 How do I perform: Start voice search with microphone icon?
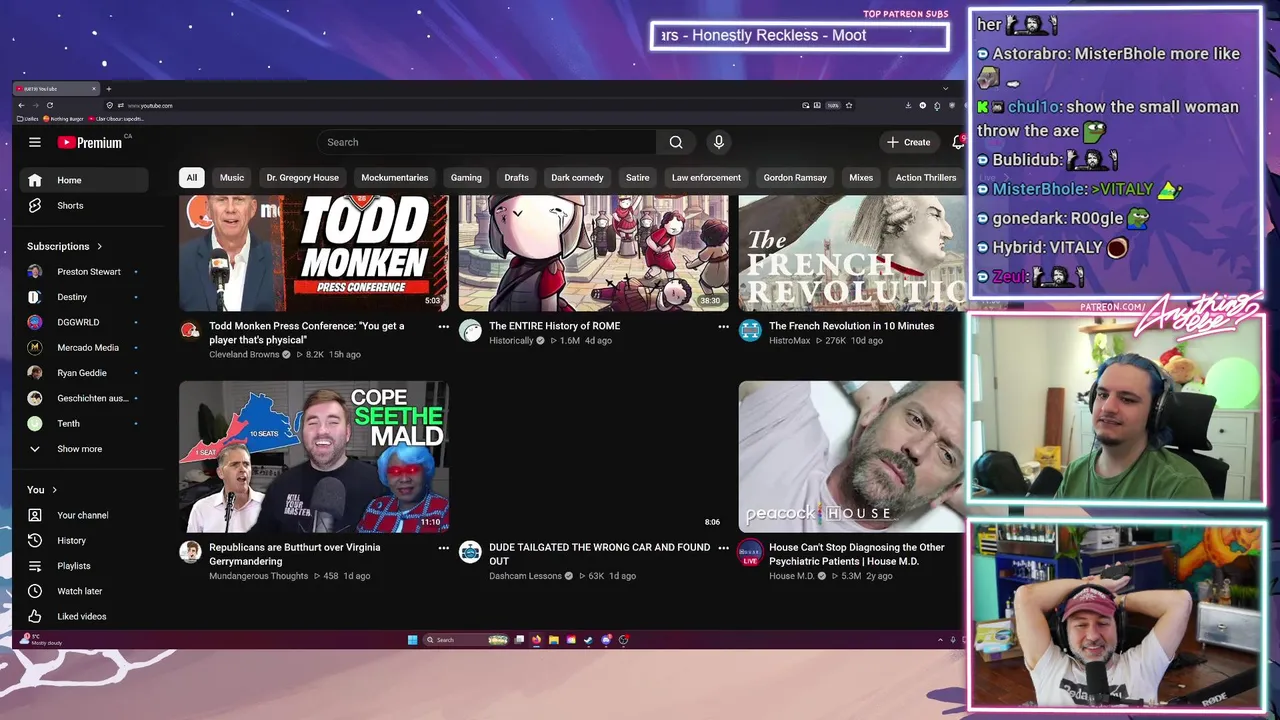click(718, 142)
